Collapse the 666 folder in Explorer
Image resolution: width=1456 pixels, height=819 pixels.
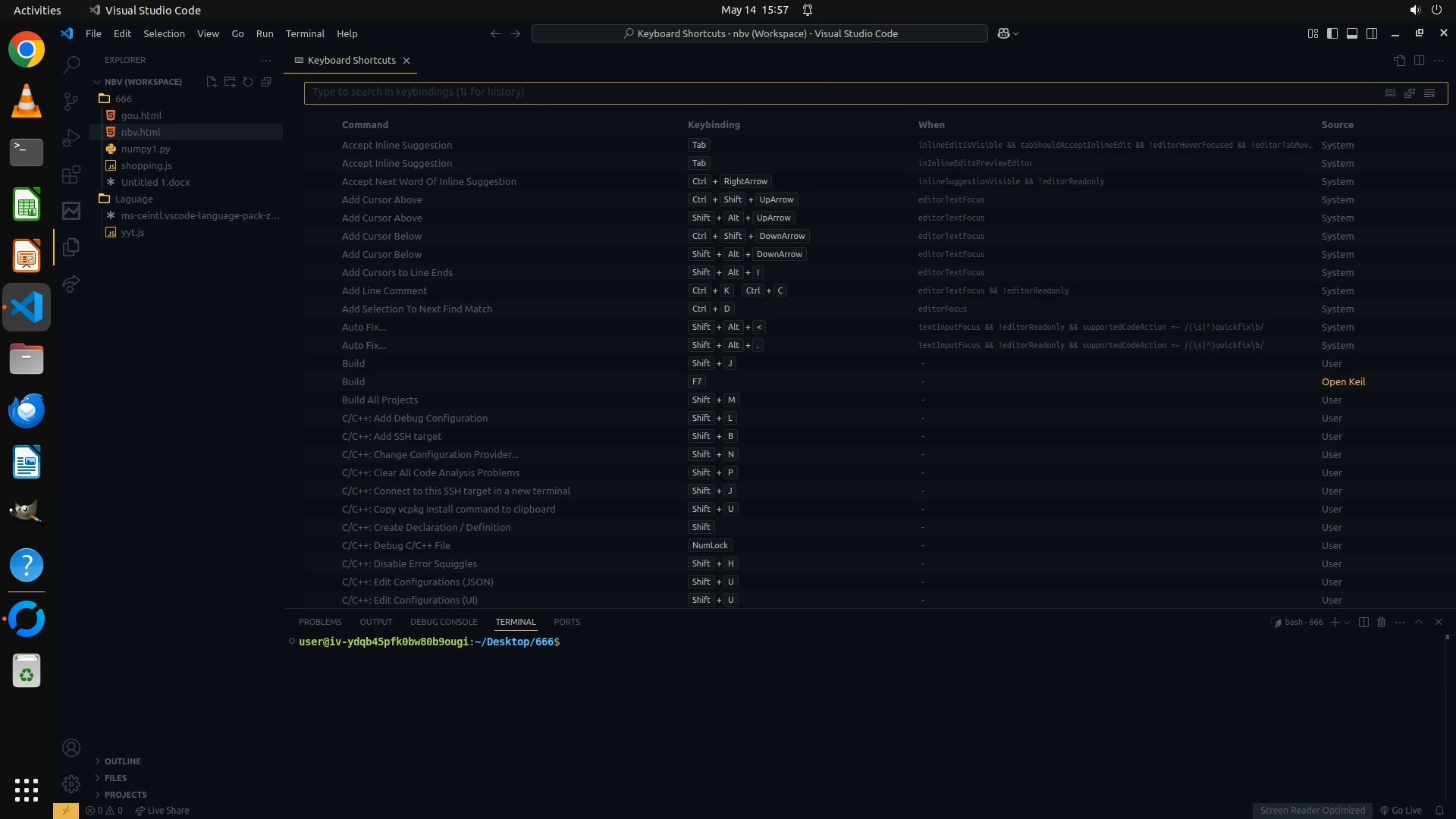pyautogui.click(x=123, y=99)
